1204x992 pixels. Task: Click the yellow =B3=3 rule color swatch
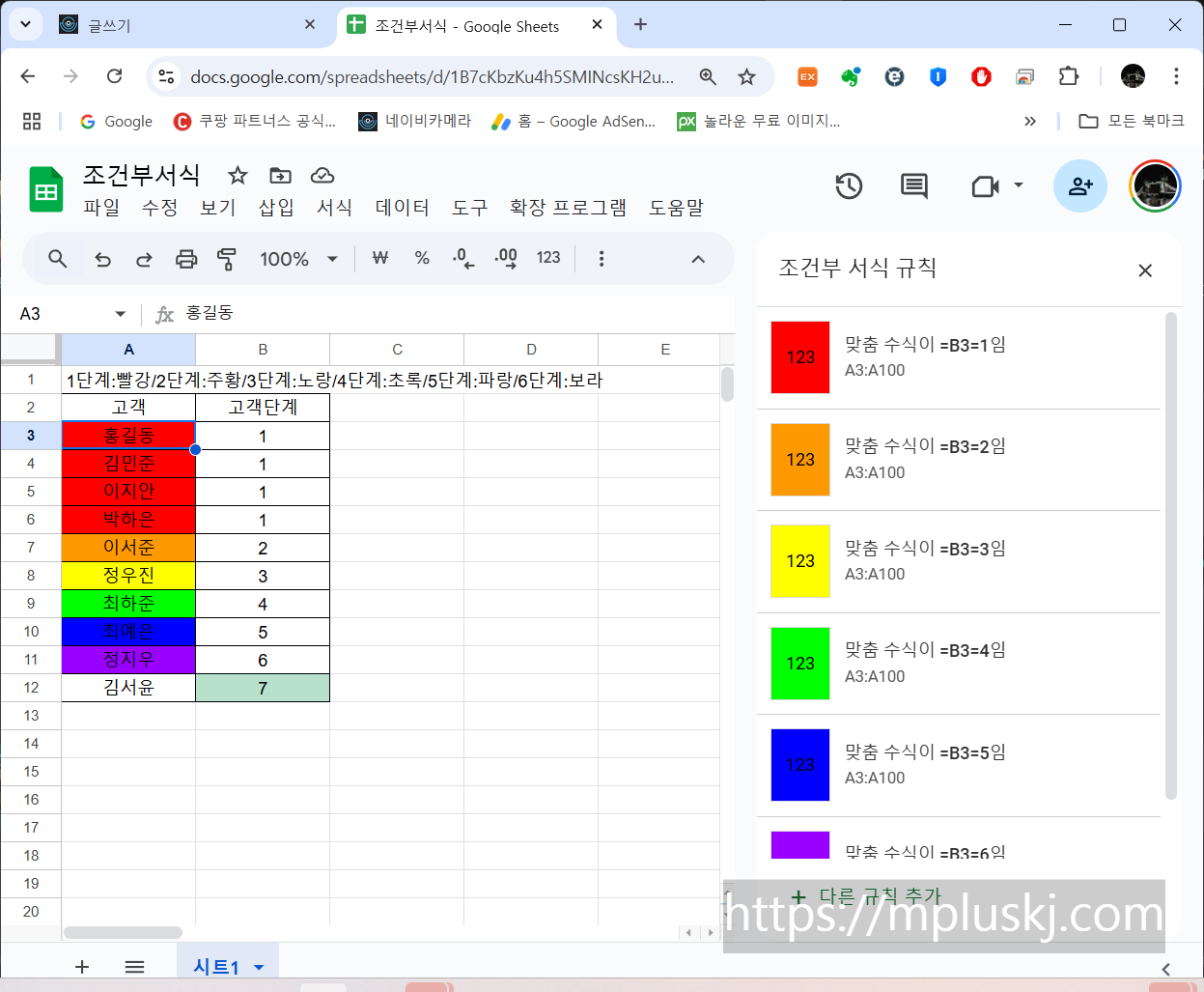(799, 561)
